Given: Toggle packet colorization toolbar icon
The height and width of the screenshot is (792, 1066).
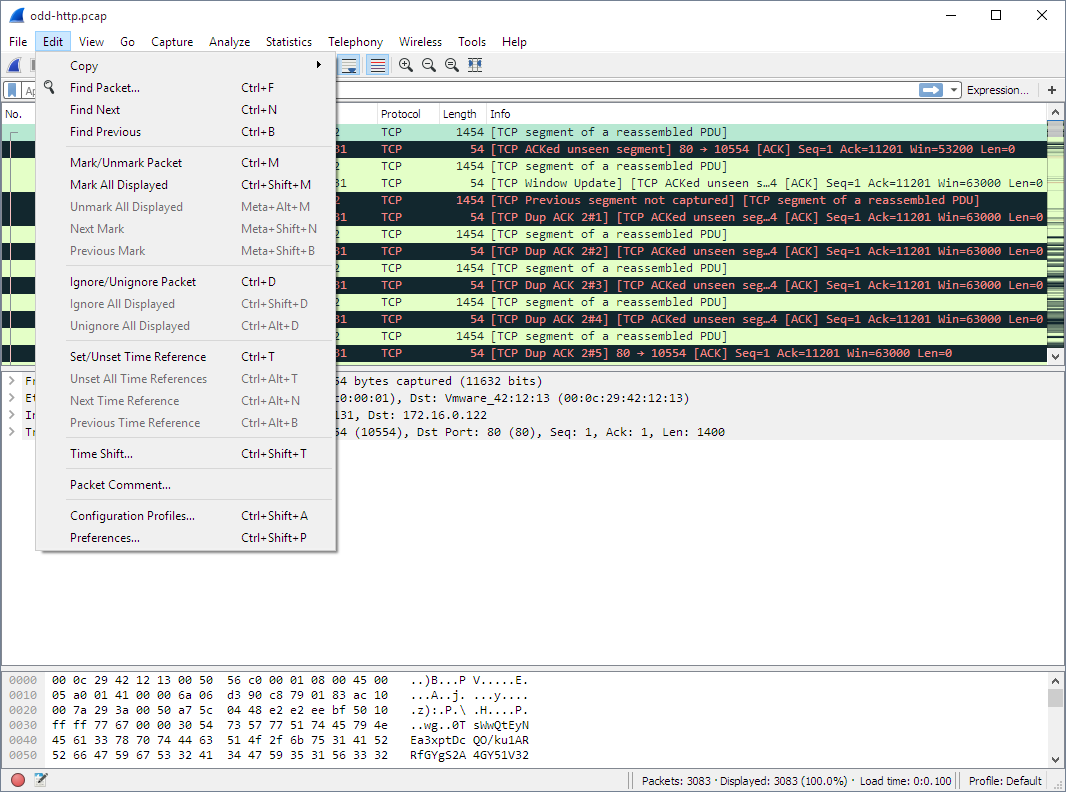Looking at the screenshot, I should click(377, 65).
